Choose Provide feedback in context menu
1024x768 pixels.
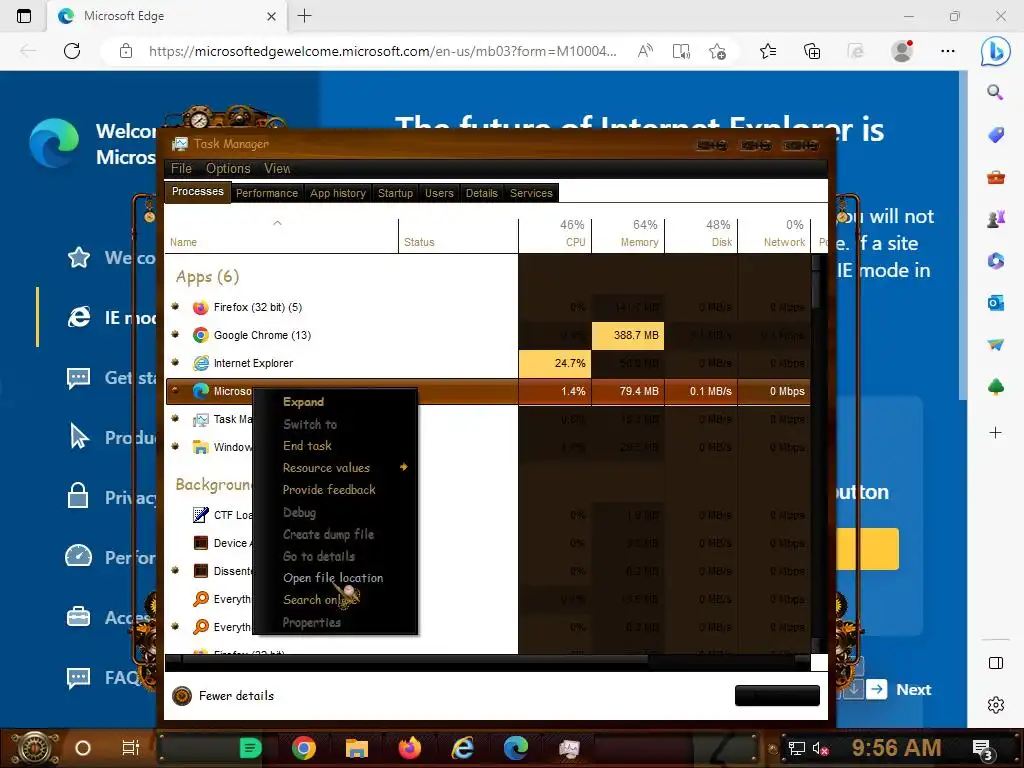click(x=328, y=490)
